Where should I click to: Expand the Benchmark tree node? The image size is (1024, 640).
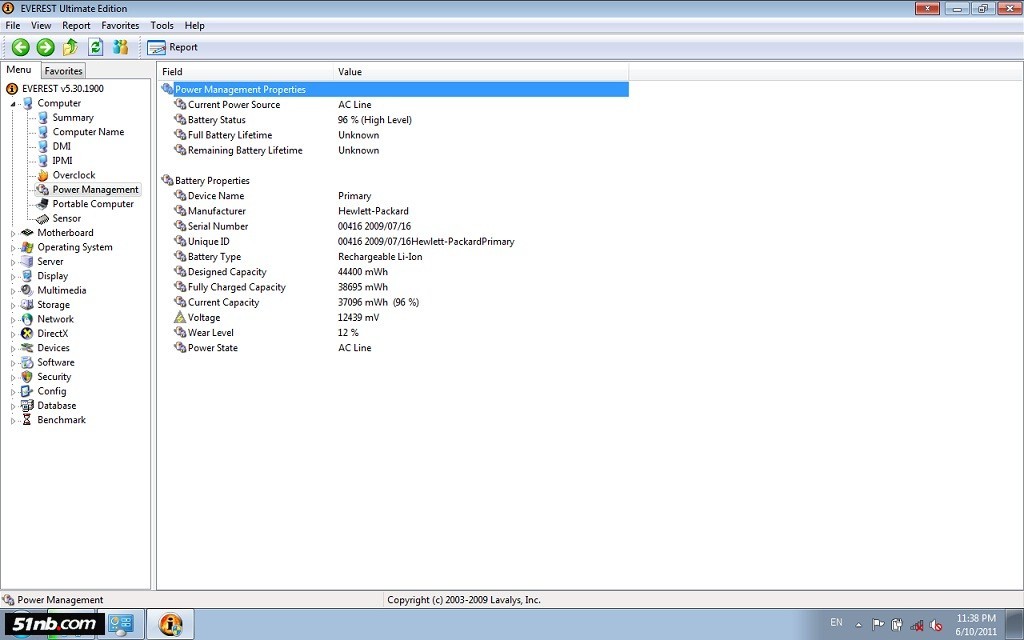tap(14, 421)
